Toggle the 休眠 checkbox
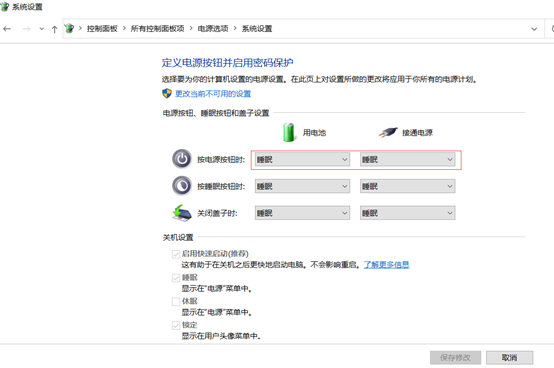The height and width of the screenshot is (368, 554). click(176, 302)
